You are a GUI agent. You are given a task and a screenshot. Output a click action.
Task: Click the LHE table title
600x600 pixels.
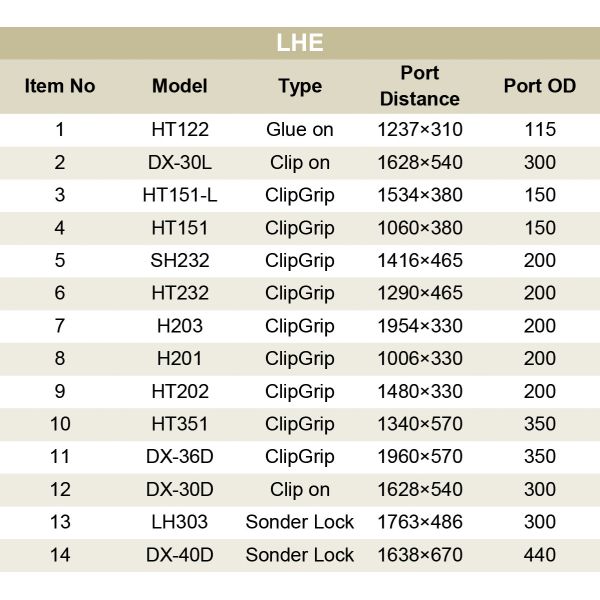pos(299,43)
